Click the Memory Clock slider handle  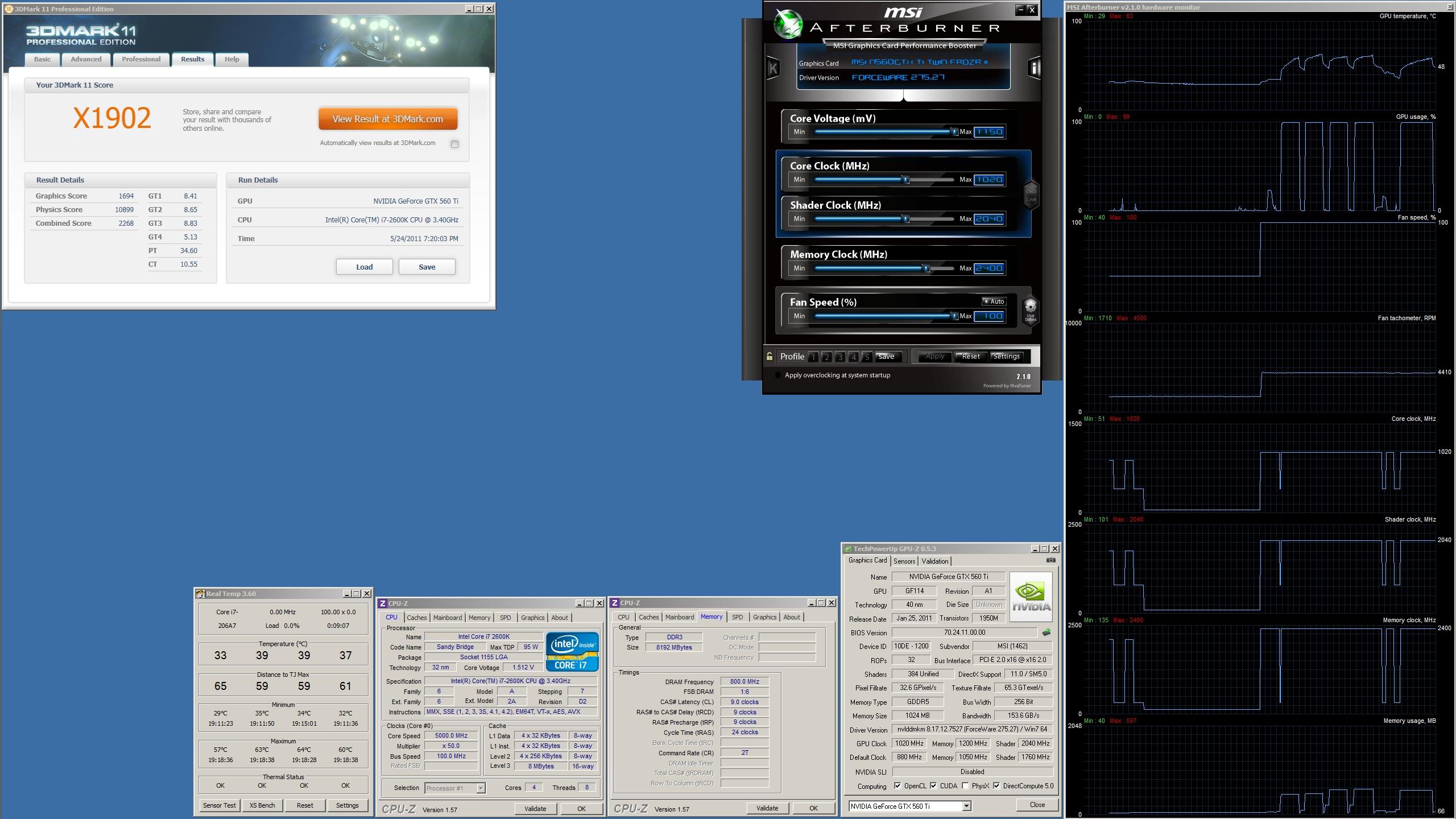pyautogui.click(x=926, y=268)
